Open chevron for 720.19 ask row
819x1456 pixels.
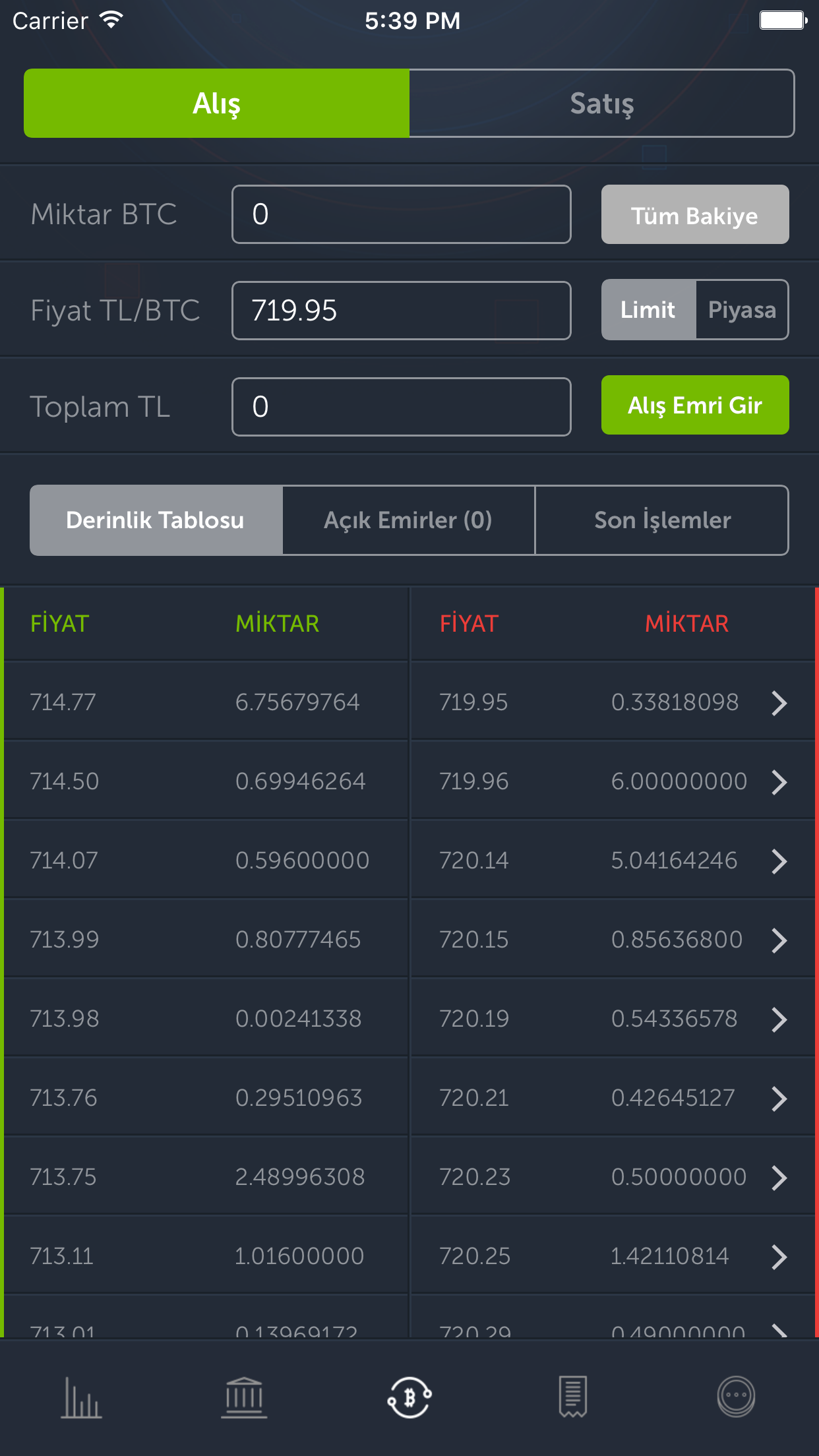(779, 1019)
